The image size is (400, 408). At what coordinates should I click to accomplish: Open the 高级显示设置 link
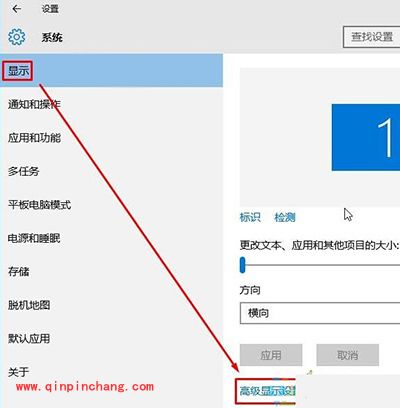coord(268,390)
